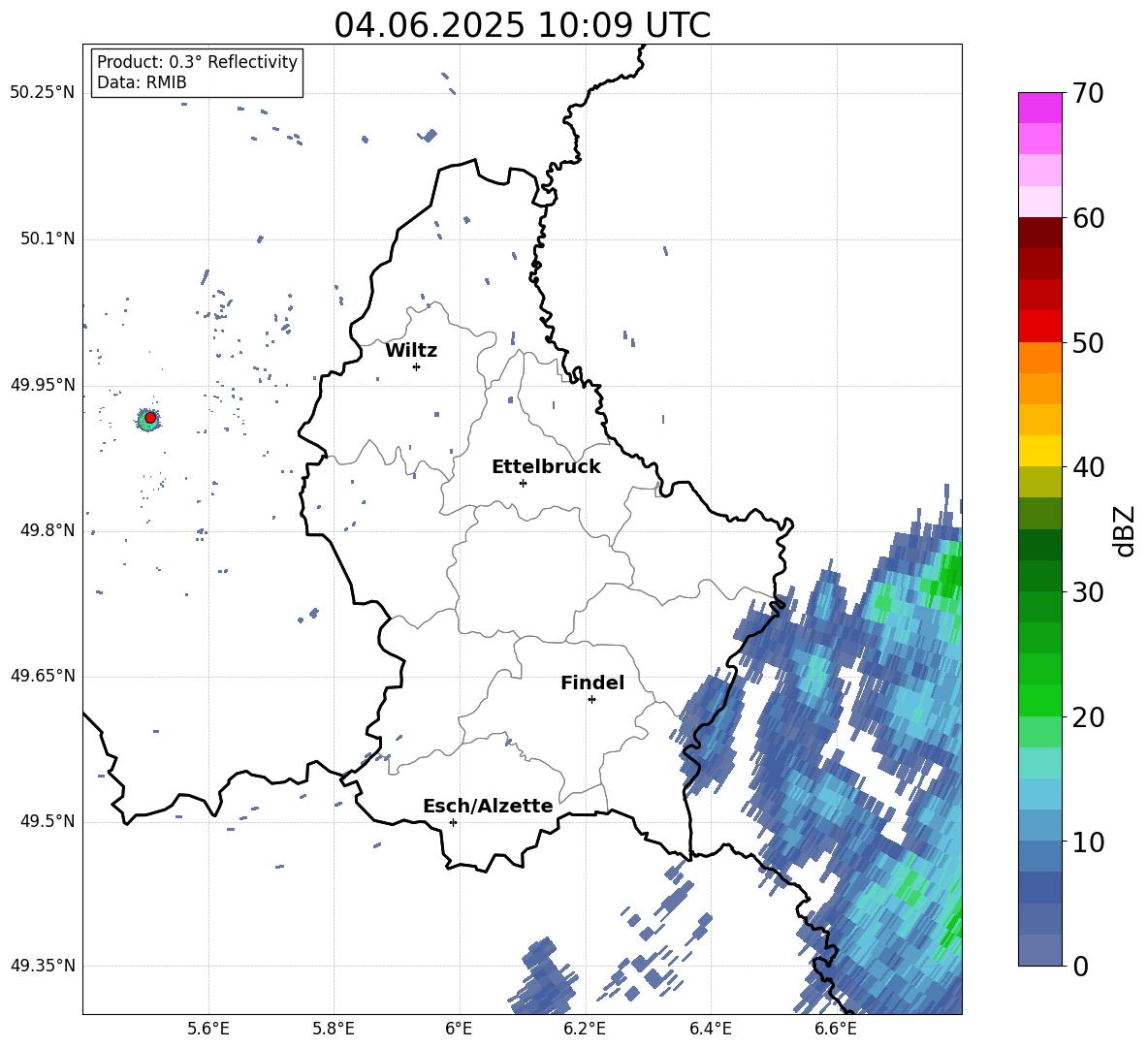Image resolution: width=1148 pixels, height=1048 pixels.
Task: Click the 6.2°E longitude label
Action: point(585,1029)
